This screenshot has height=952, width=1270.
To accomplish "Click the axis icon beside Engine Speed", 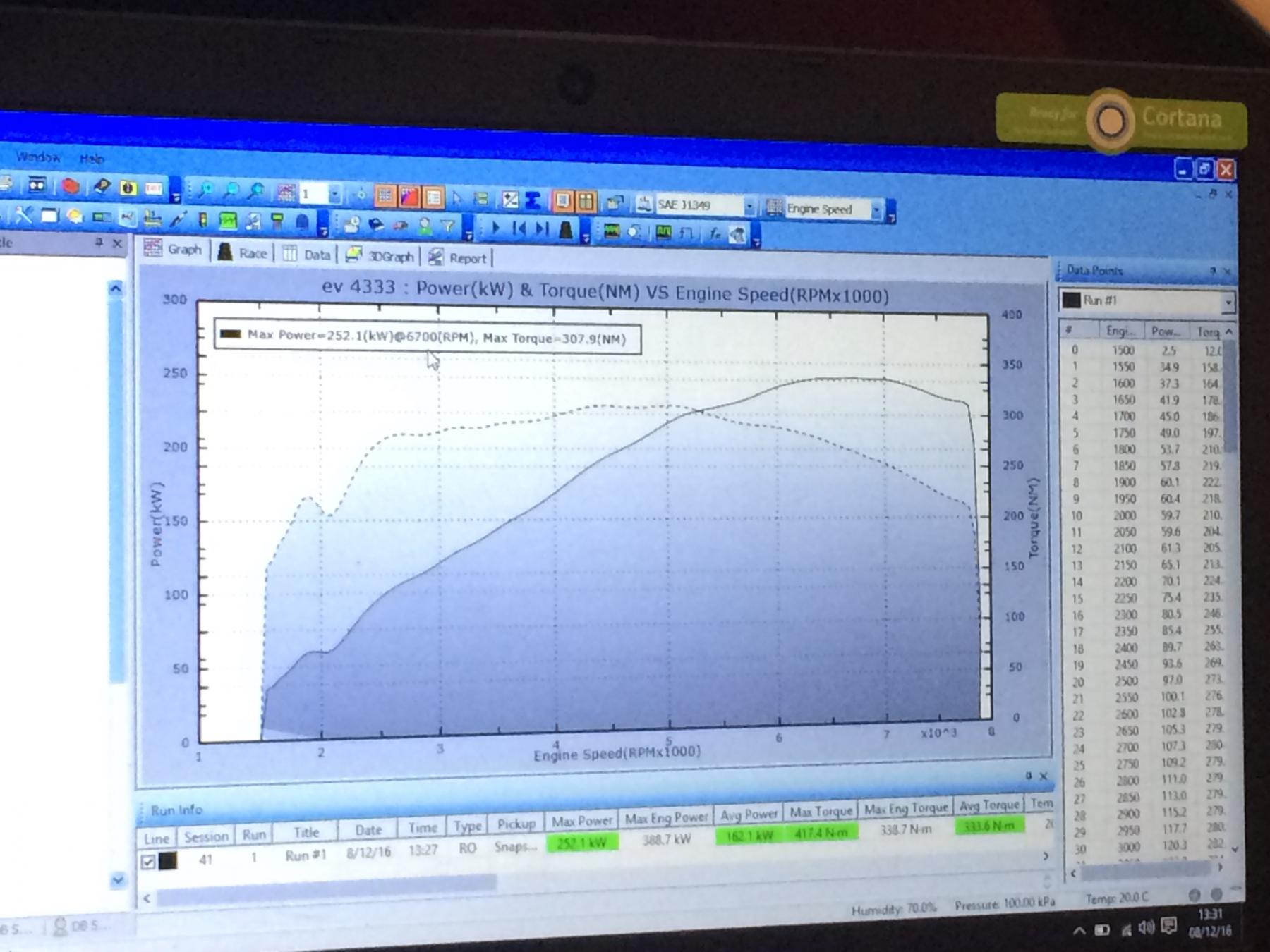I will click(x=774, y=207).
